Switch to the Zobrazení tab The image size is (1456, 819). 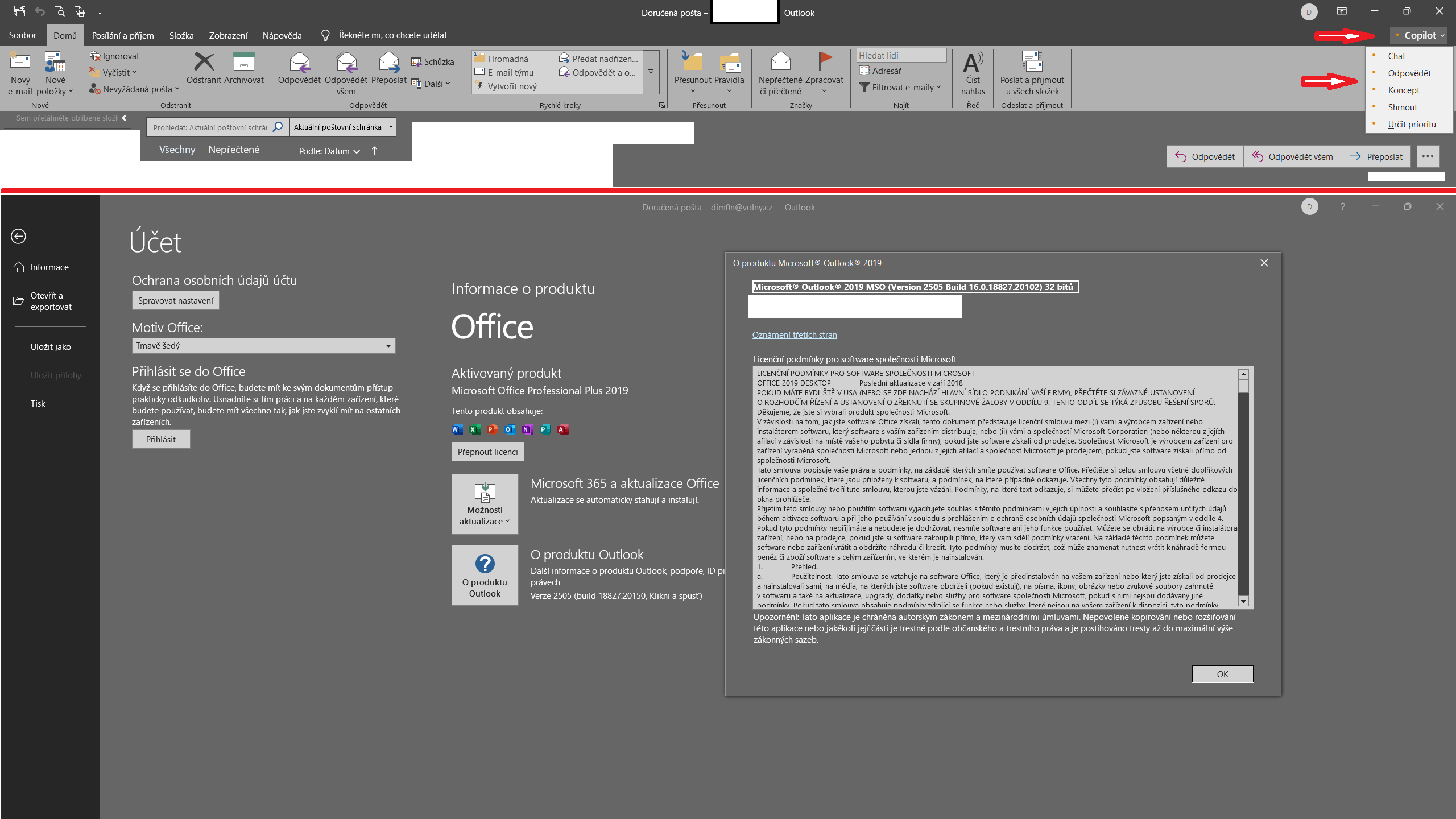tap(228, 35)
